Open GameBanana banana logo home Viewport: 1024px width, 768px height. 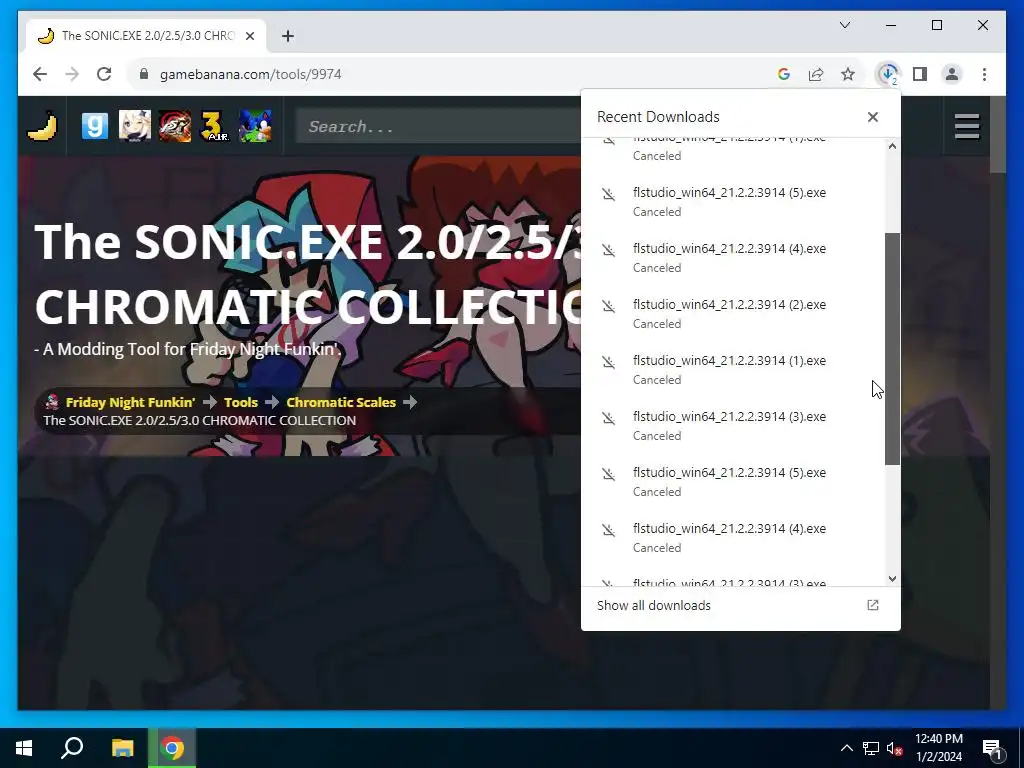coord(42,126)
